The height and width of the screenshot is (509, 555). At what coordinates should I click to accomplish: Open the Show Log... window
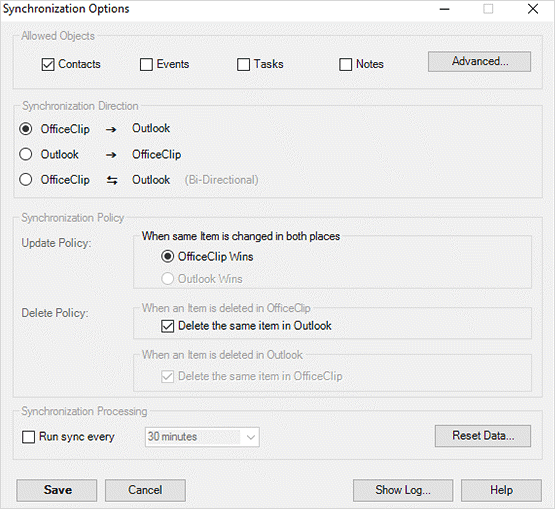(x=403, y=490)
